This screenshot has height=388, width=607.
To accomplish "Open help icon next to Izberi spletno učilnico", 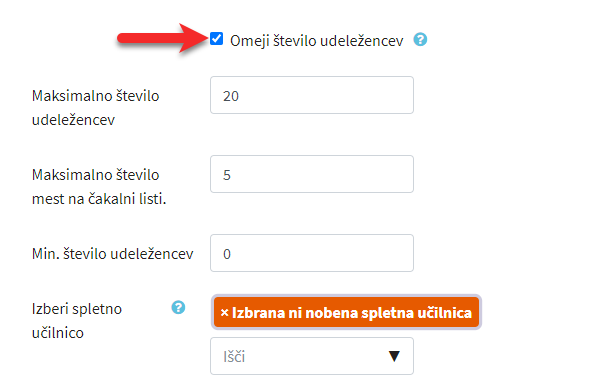I will pos(178,307).
